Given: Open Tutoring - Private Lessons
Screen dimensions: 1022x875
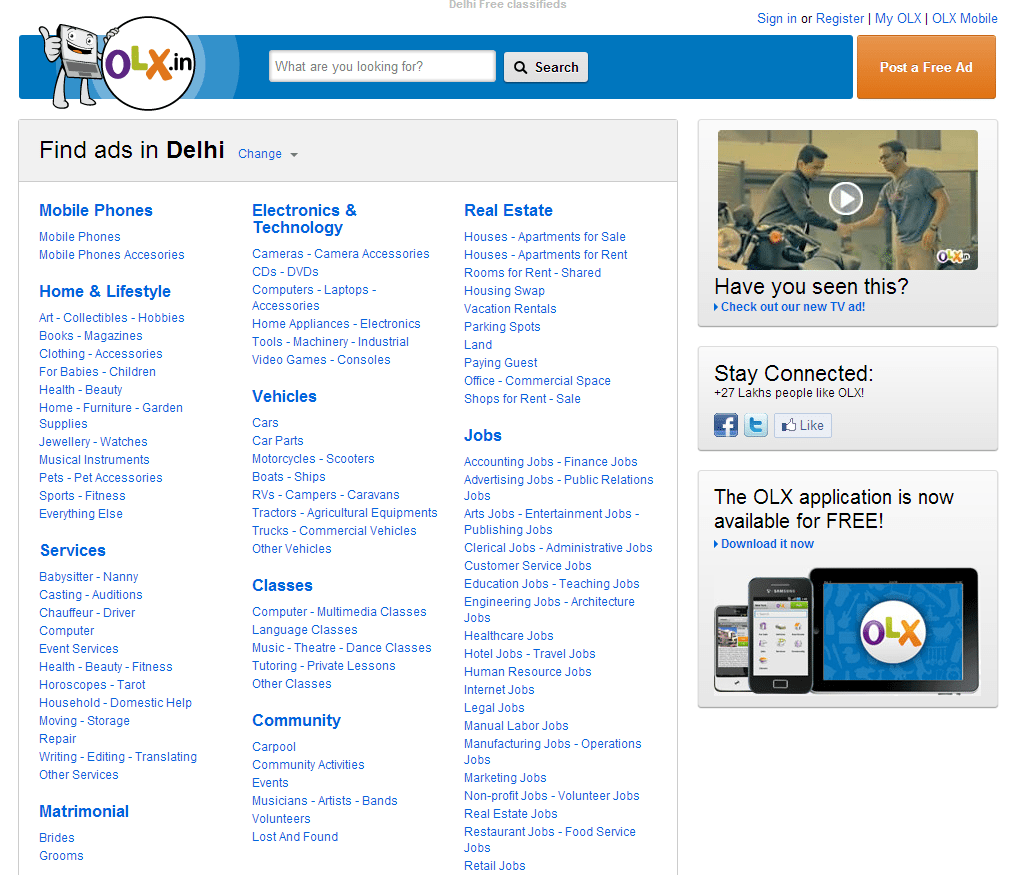Looking at the screenshot, I should pyautogui.click(x=324, y=666).
